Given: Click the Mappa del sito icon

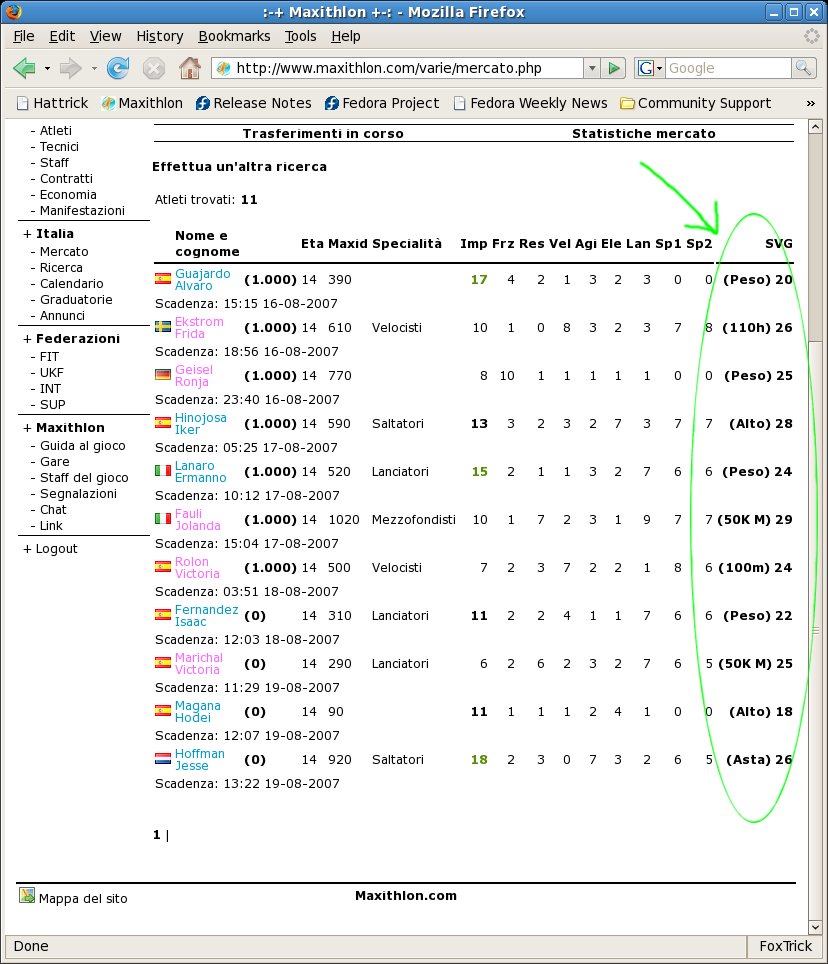Looking at the screenshot, I should coord(27,896).
